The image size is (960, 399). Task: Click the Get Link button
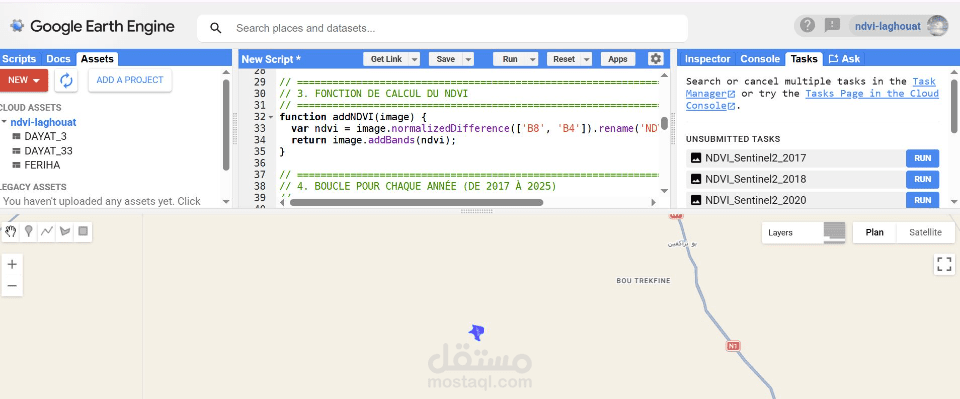tap(386, 59)
